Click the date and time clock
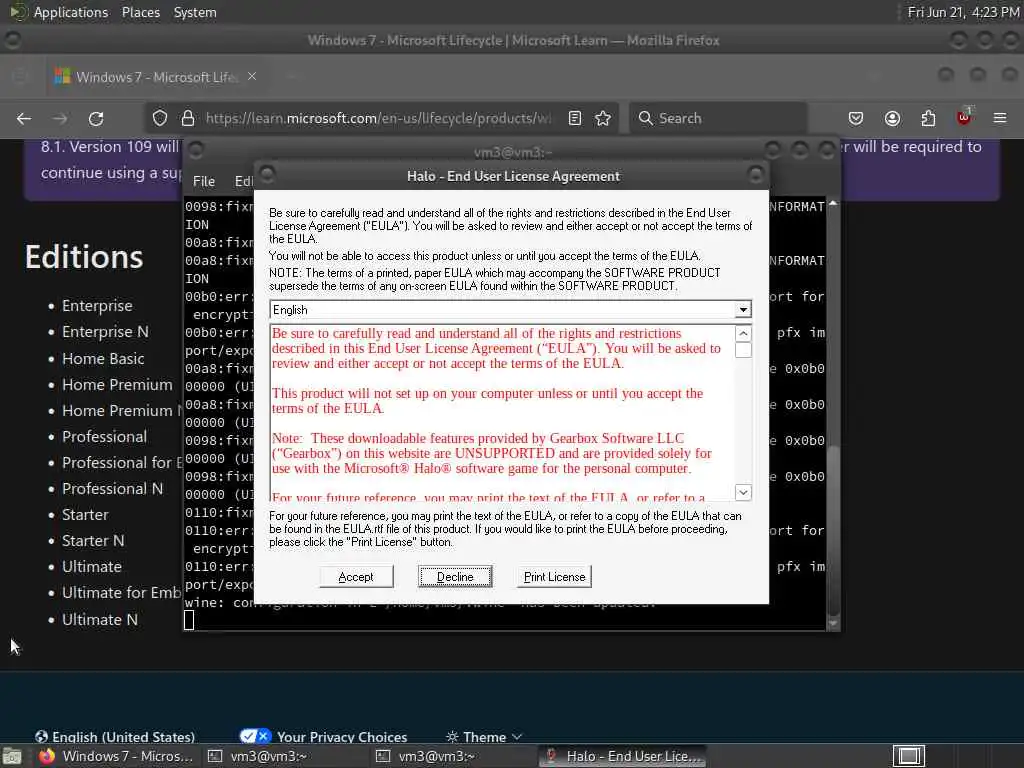 [963, 12]
